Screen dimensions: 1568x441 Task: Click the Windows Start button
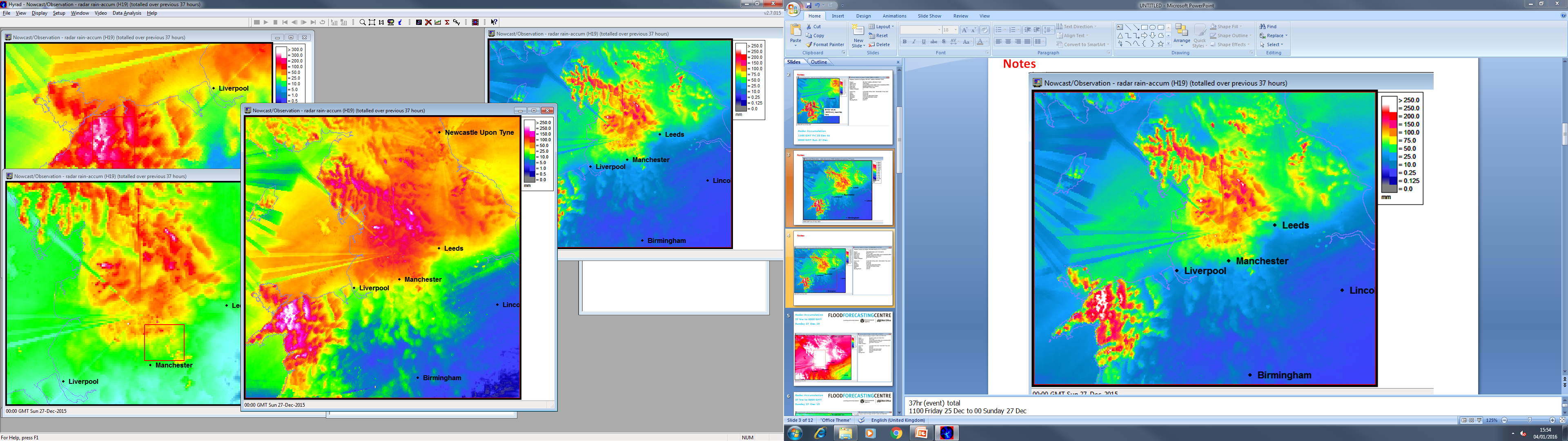coord(794,433)
